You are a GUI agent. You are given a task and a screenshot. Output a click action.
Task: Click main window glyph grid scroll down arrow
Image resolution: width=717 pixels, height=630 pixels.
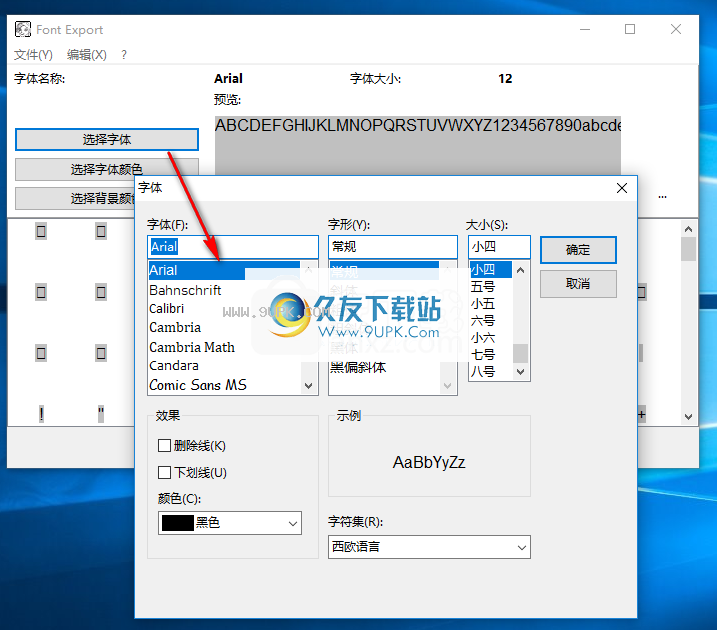[689, 416]
